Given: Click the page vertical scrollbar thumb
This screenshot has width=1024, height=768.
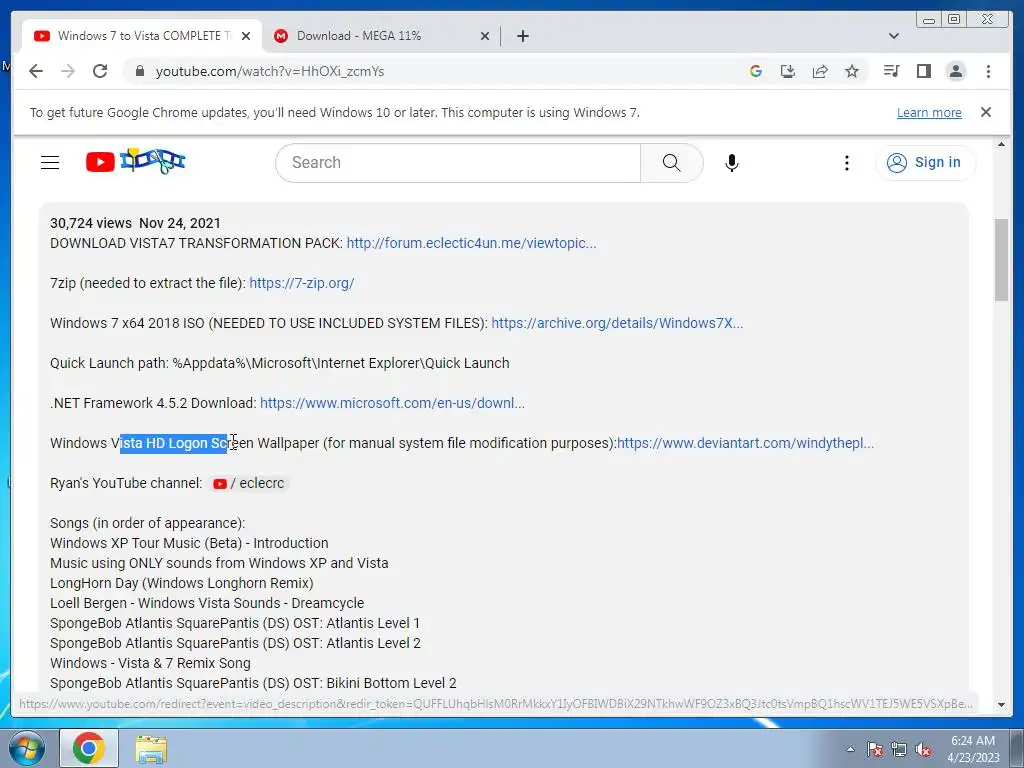Looking at the screenshot, I should (1001, 260).
